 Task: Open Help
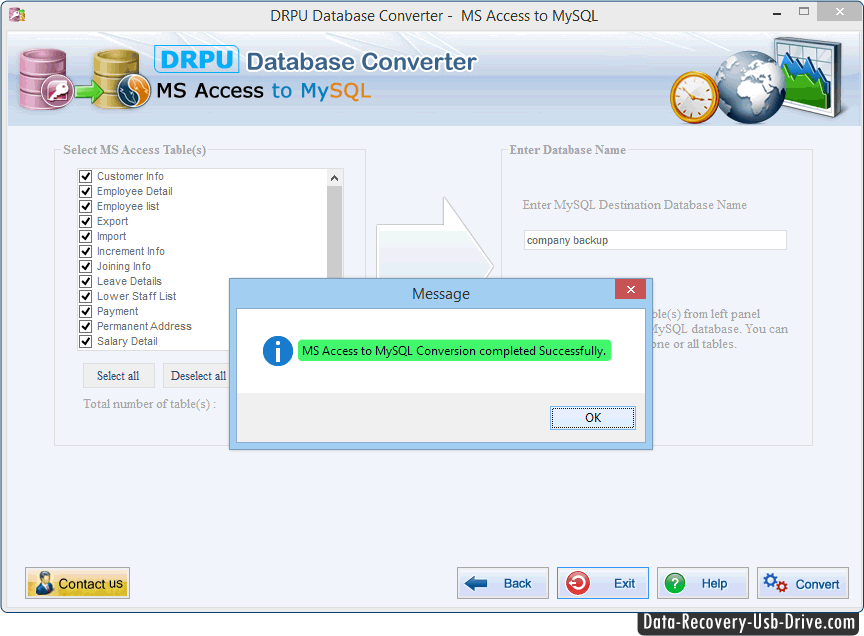point(703,583)
